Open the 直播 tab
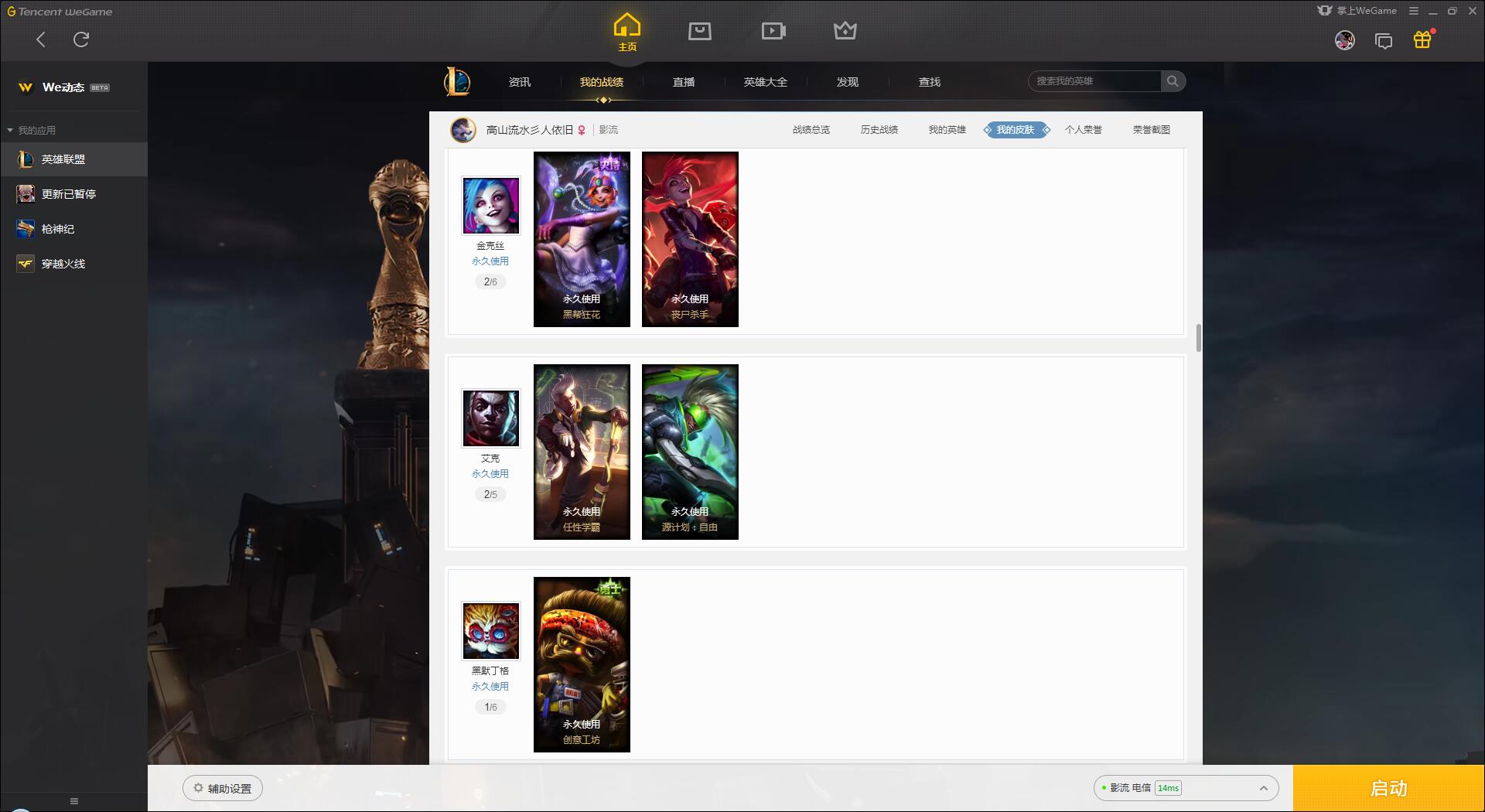Viewport: 1485px width, 812px height. pyautogui.click(x=684, y=82)
